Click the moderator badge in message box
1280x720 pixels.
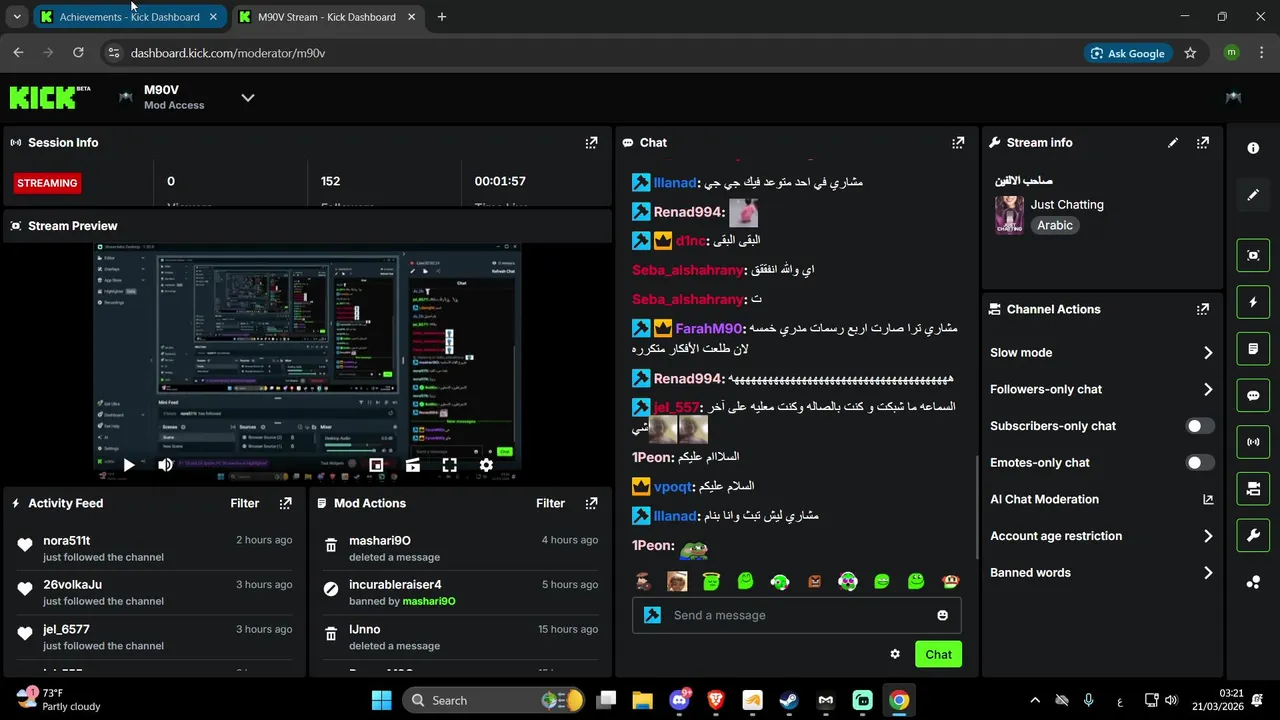[653, 615]
